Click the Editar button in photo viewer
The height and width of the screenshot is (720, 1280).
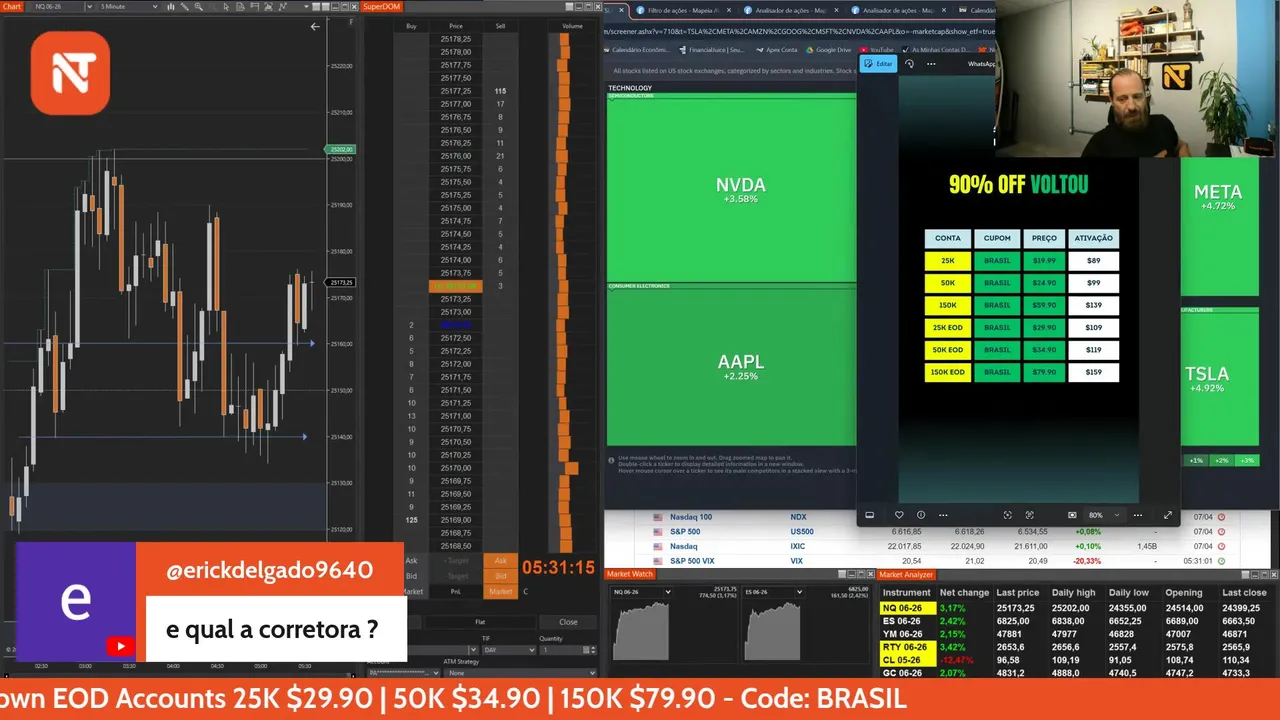click(x=877, y=64)
